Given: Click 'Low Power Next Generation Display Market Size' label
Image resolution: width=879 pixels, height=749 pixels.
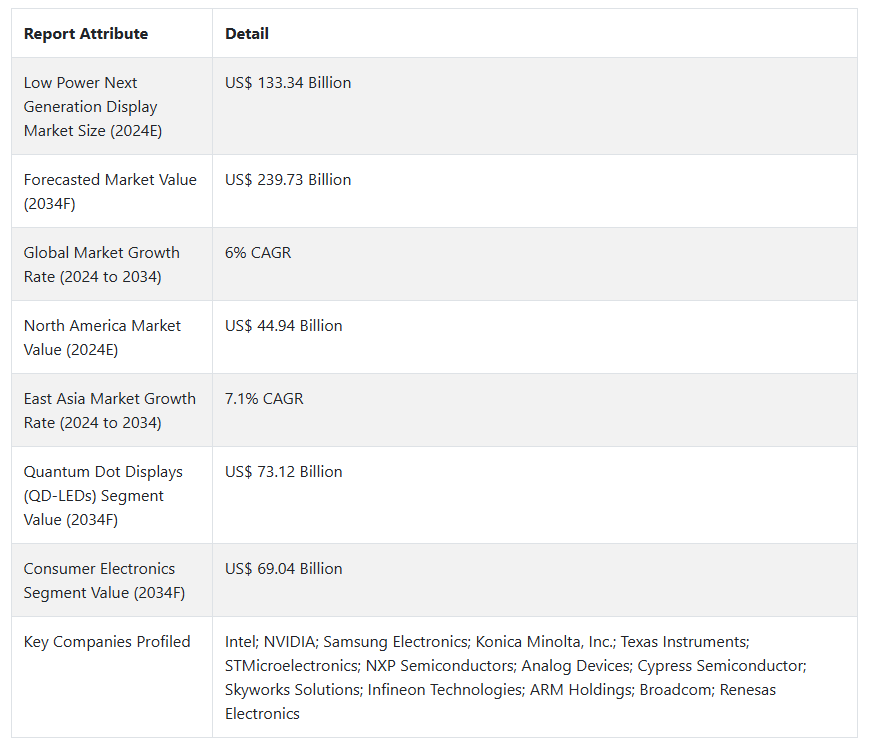Looking at the screenshot, I should coord(92,107).
